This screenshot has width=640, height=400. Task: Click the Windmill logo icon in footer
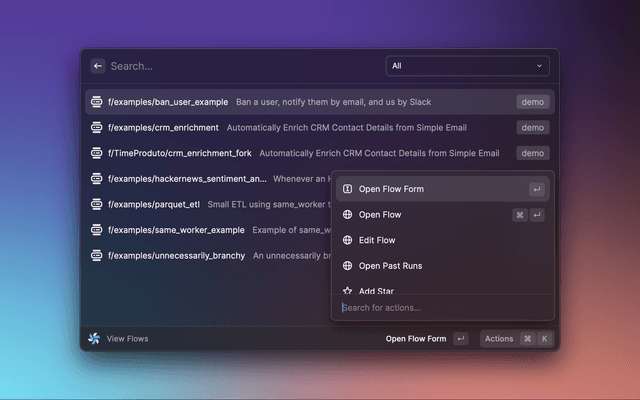click(x=95, y=339)
